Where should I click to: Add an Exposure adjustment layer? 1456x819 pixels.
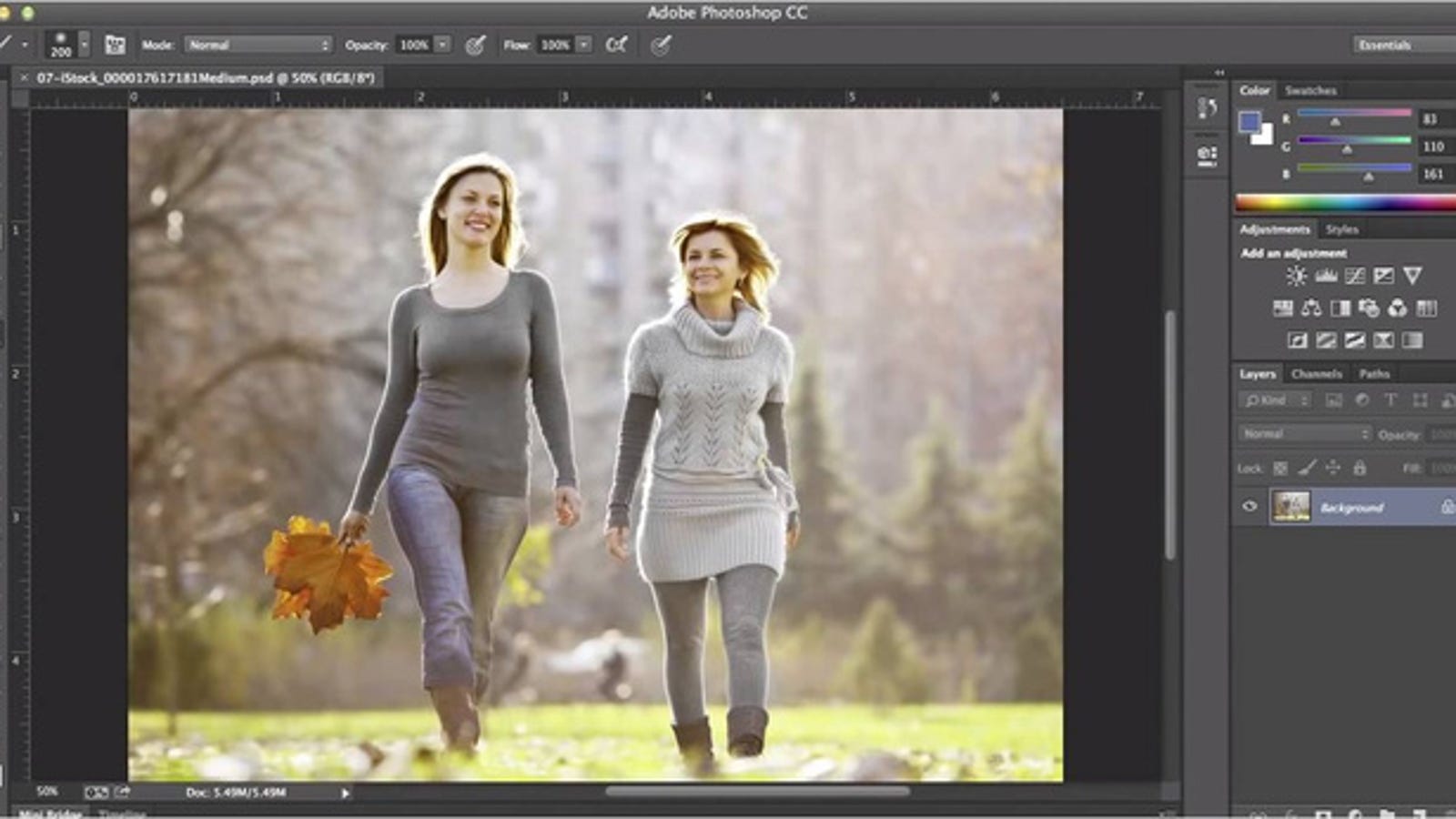tap(1383, 276)
